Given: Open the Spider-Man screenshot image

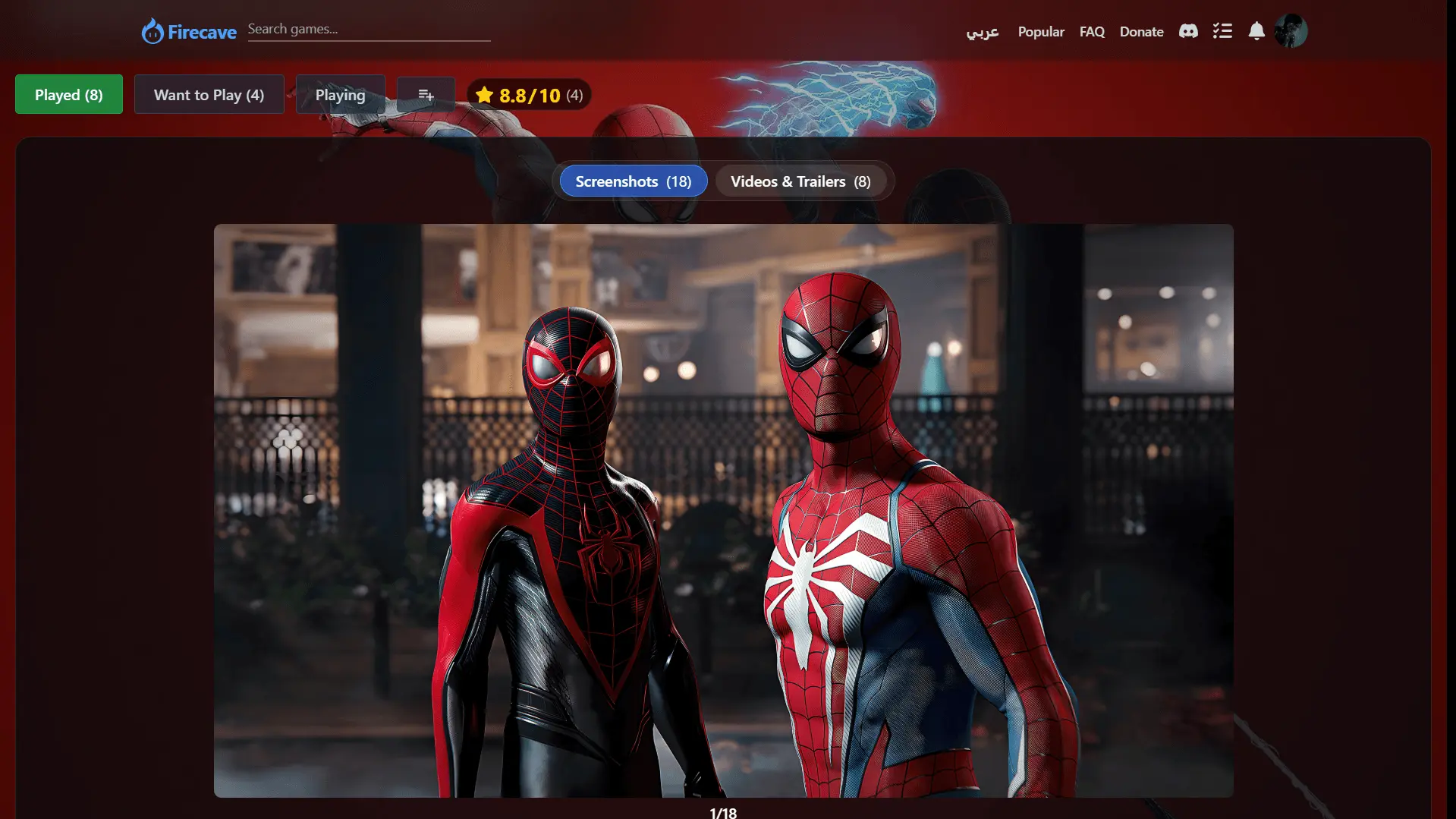Looking at the screenshot, I should coord(723,510).
